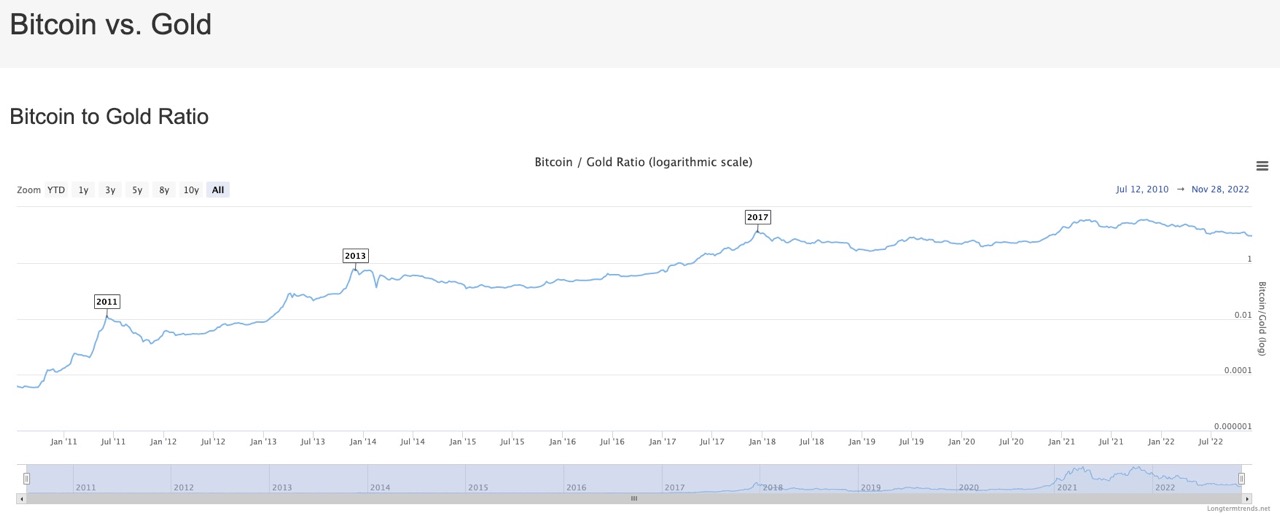
Task: Click the Jul '16 x-axis label
Action: (x=612, y=441)
